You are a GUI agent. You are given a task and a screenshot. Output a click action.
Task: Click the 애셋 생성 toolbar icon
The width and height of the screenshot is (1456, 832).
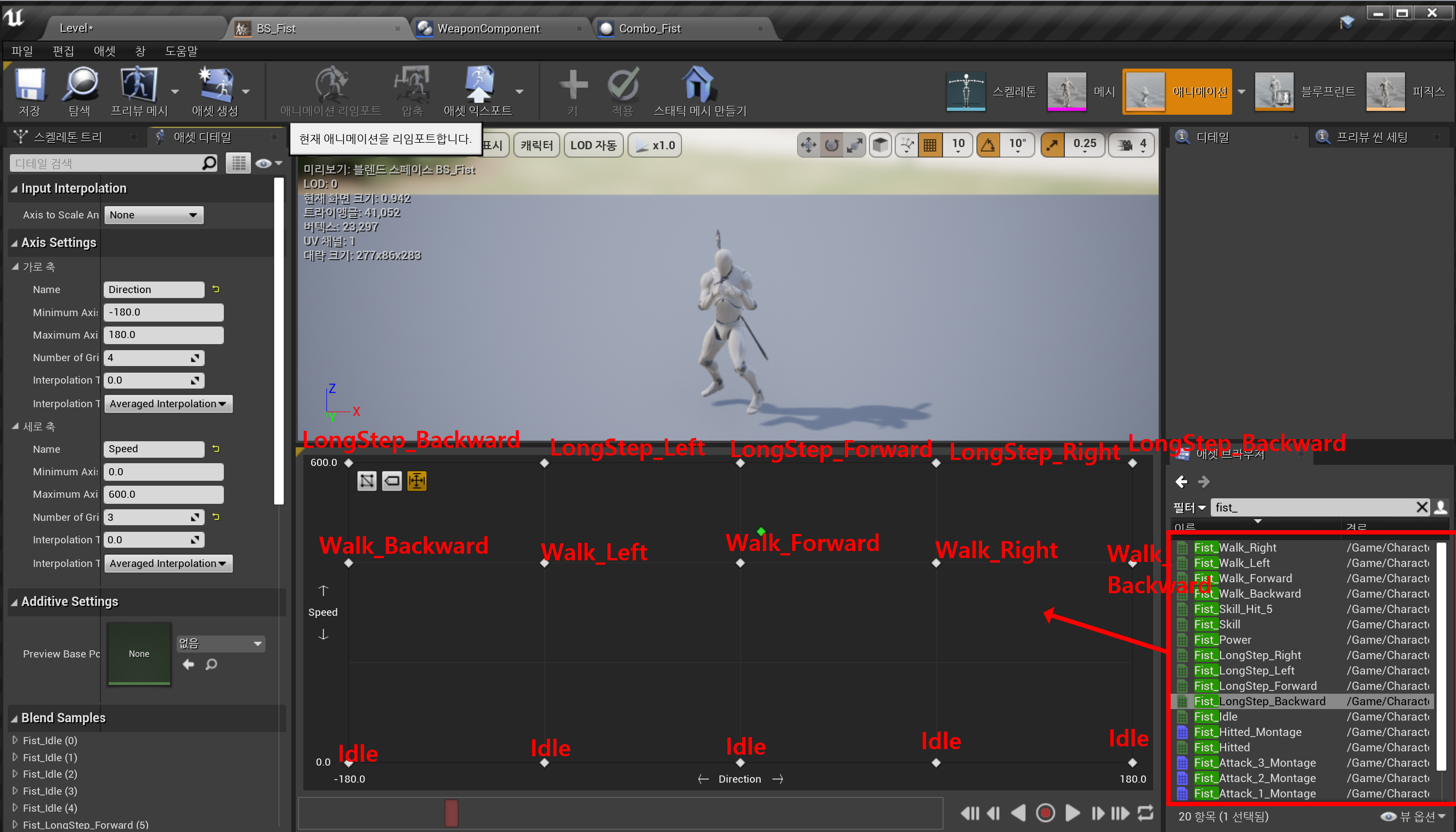tap(216, 91)
